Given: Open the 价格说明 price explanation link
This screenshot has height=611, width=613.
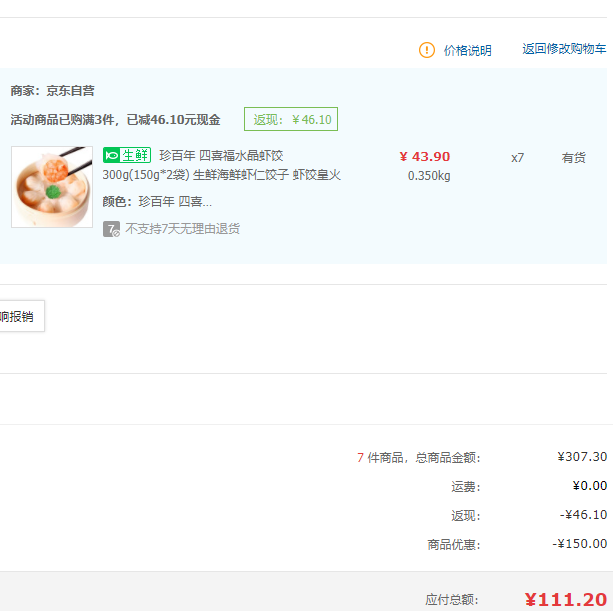Looking at the screenshot, I should (x=467, y=50).
